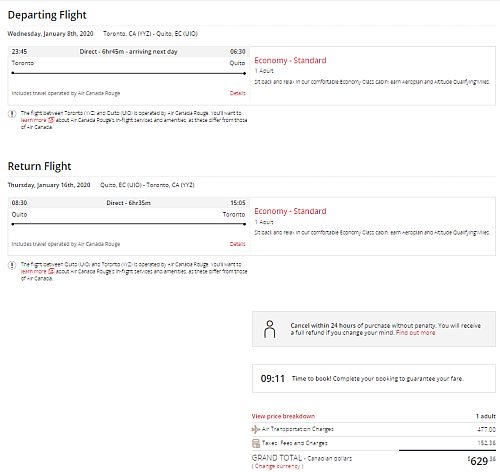Screen dimensions: 500x472
Task: Follow 'learn more' link under departing flight
Action: pos(33,120)
